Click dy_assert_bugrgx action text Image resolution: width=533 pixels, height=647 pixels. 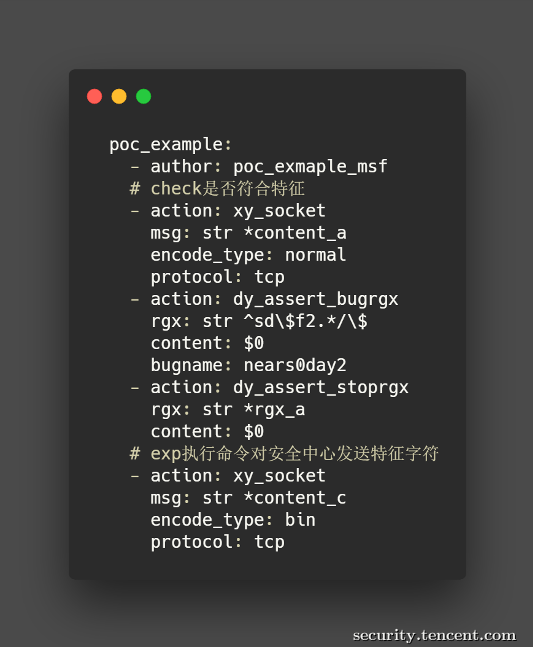click(x=316, y=299)
